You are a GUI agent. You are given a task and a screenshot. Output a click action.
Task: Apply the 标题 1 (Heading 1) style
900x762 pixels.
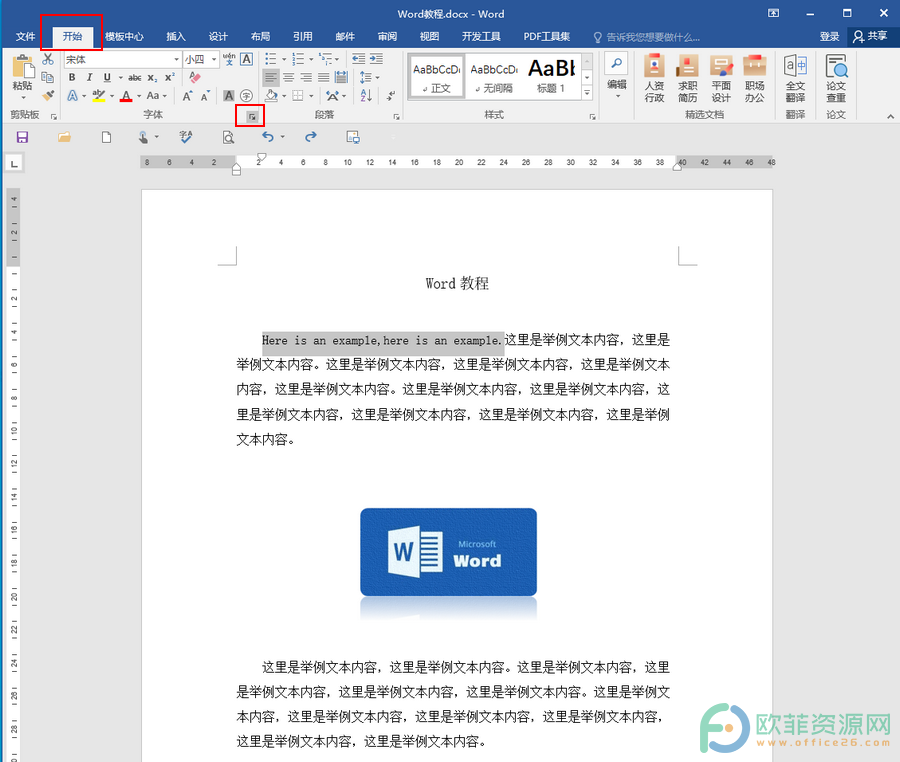click(551, 77)
